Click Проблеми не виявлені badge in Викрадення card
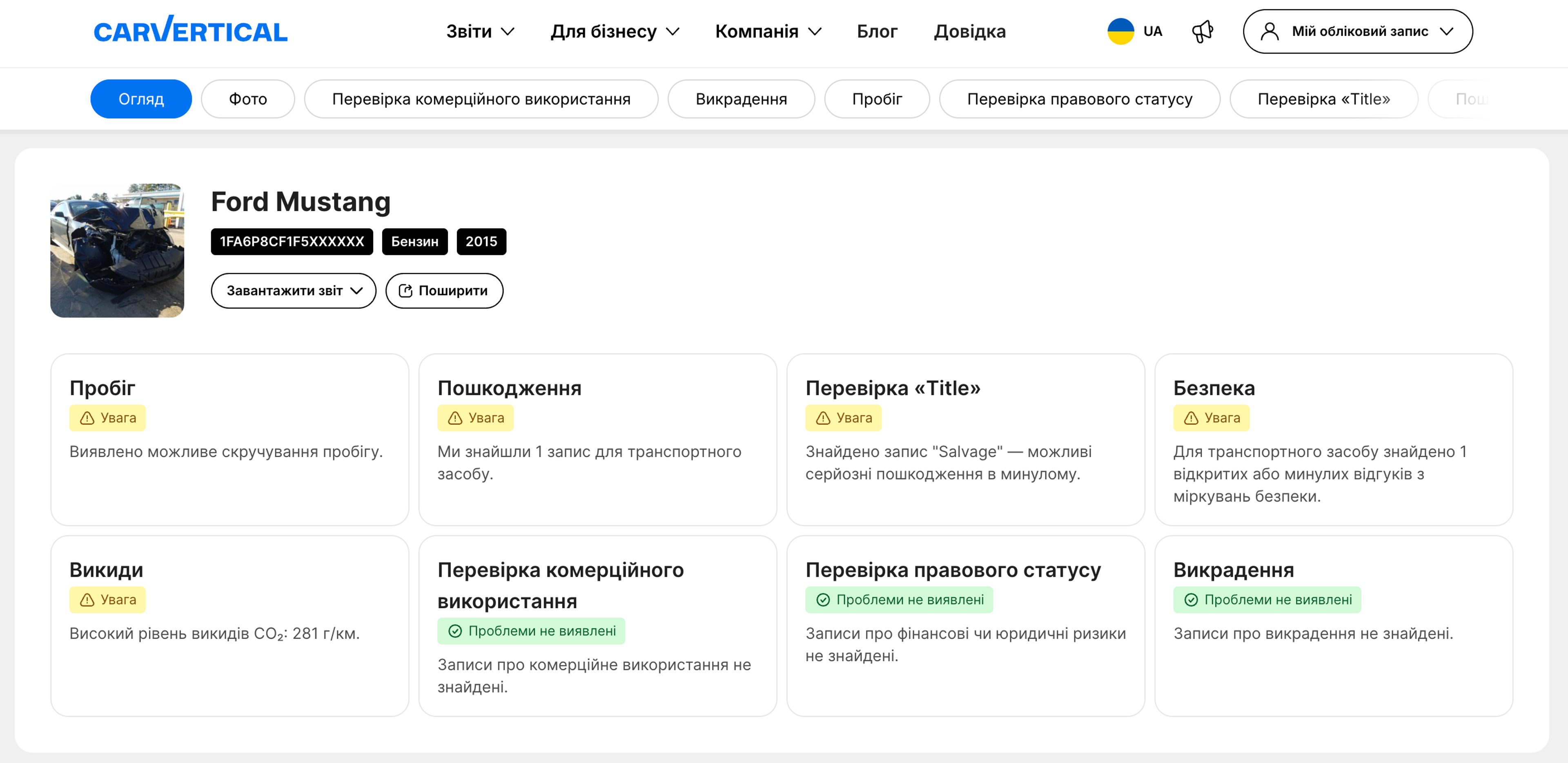The width and height of the screenshot is (1568, 763). [1267, 600]
